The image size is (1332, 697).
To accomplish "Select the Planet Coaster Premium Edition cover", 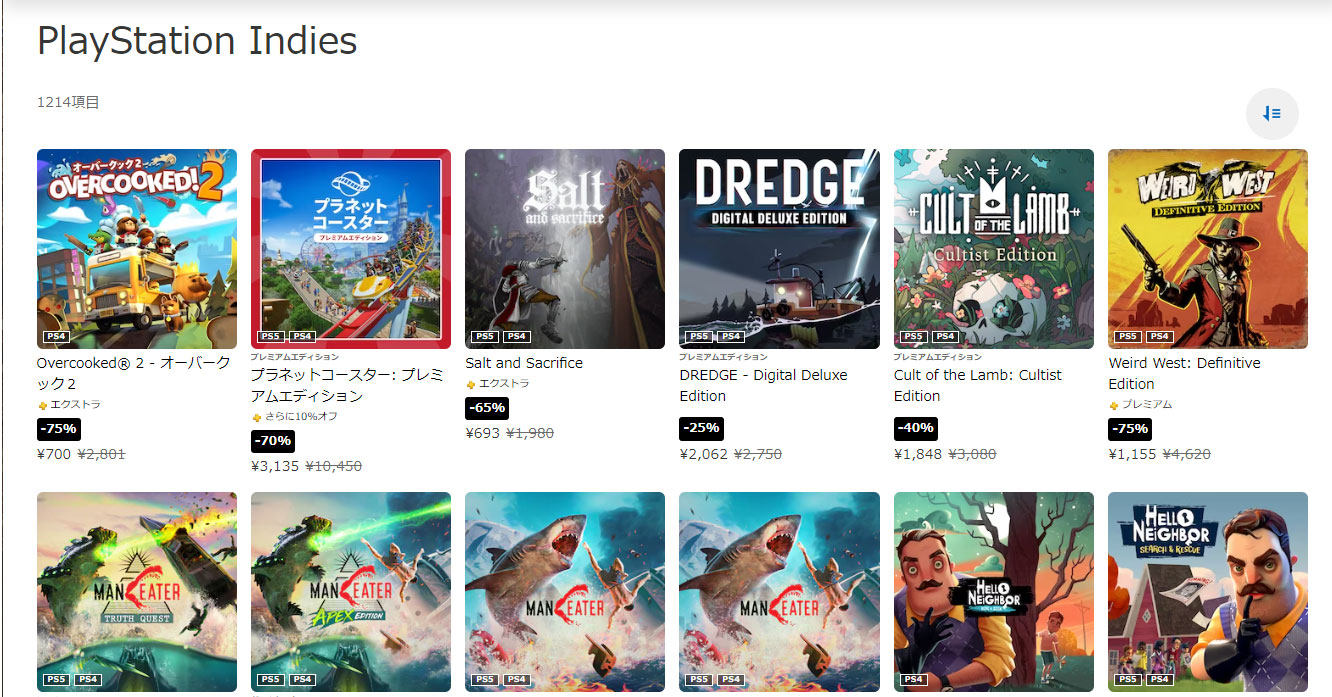I will [351, 249].
